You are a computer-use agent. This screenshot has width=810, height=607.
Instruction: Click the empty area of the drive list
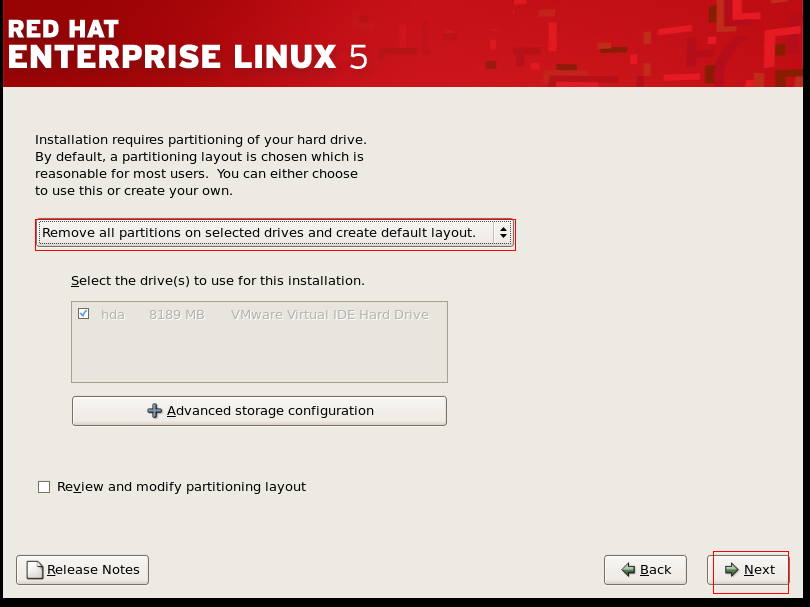coord(260,355)
